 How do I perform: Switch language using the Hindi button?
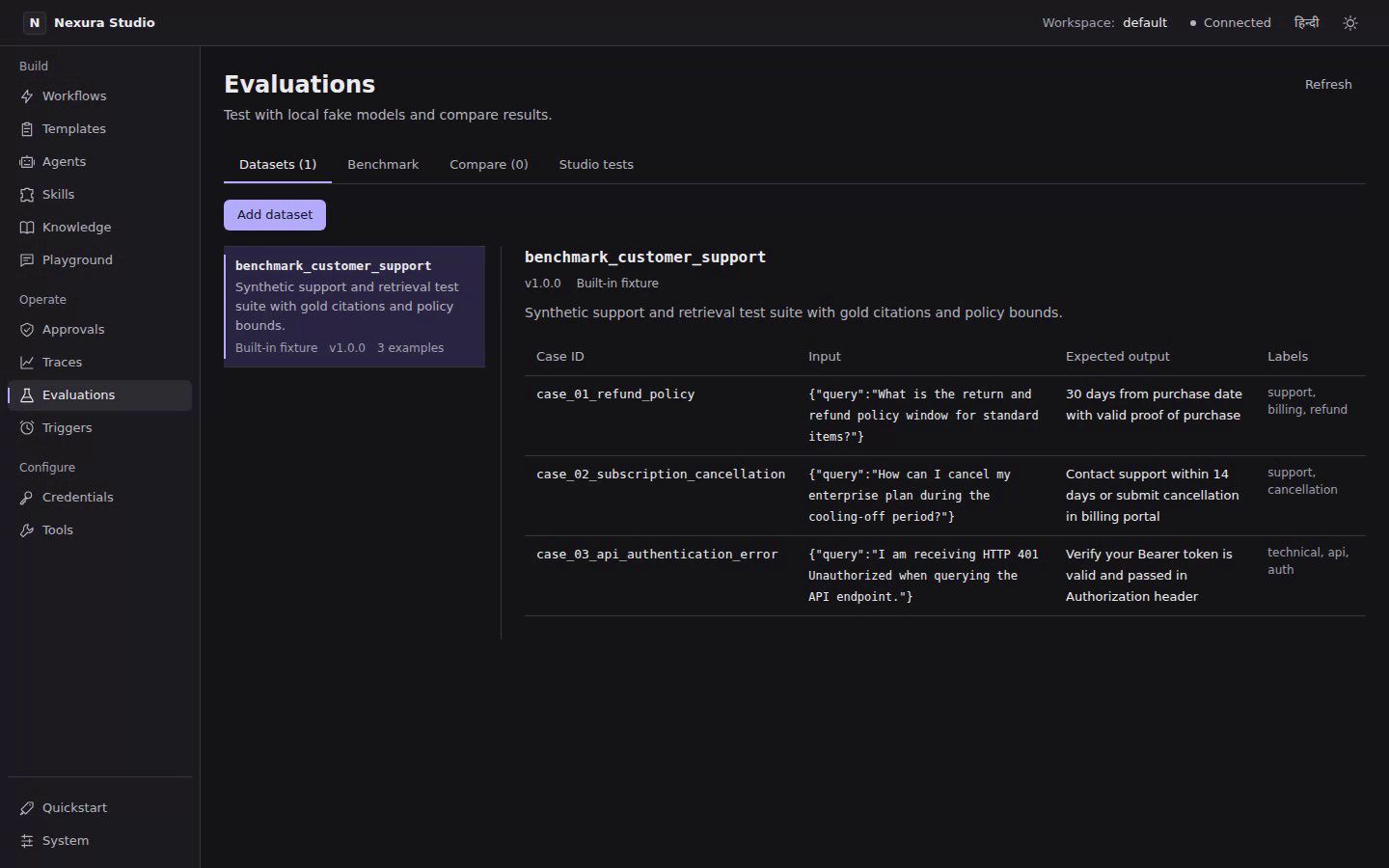[1306, 22]
